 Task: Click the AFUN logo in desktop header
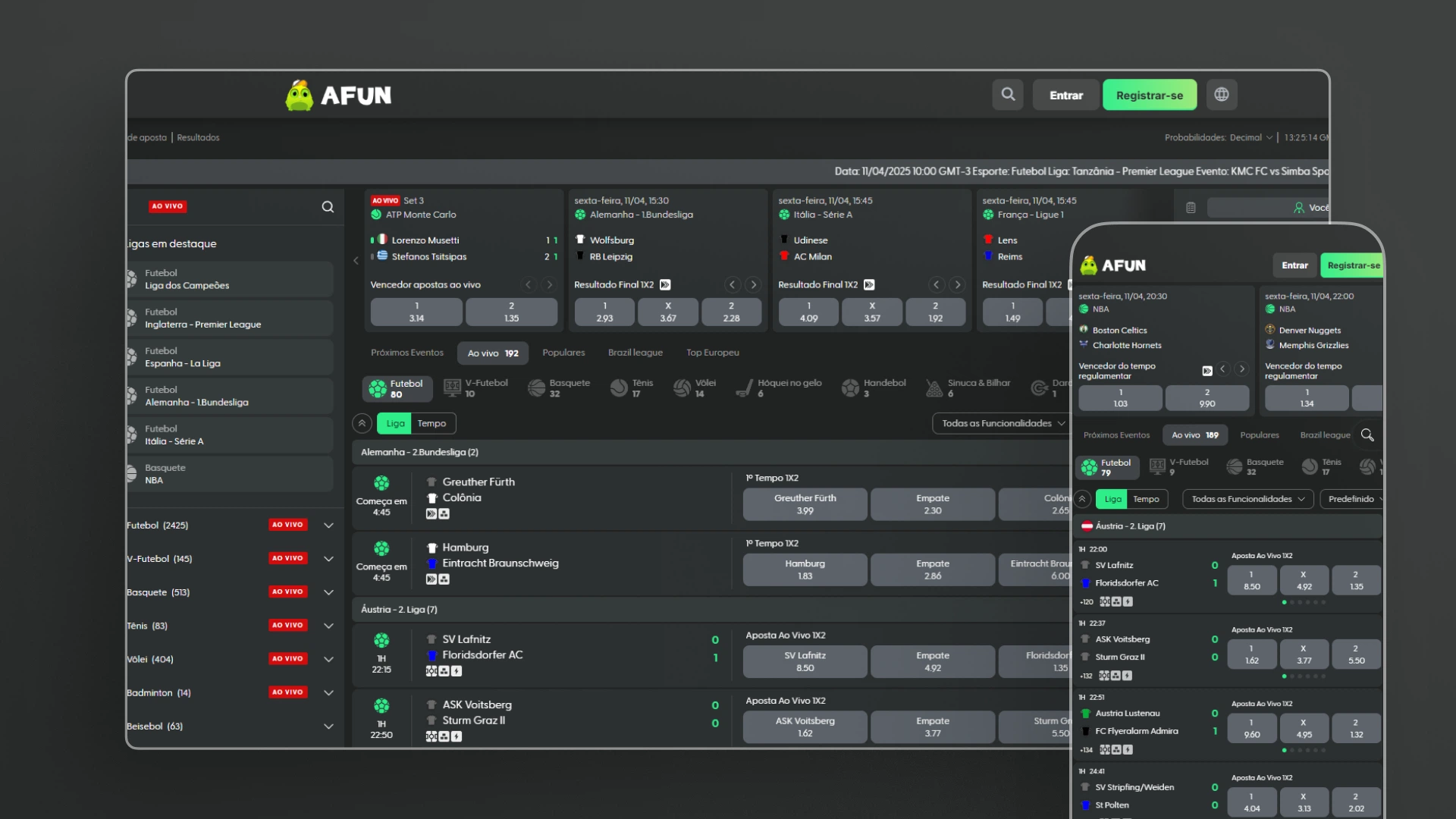click(338, 96)
